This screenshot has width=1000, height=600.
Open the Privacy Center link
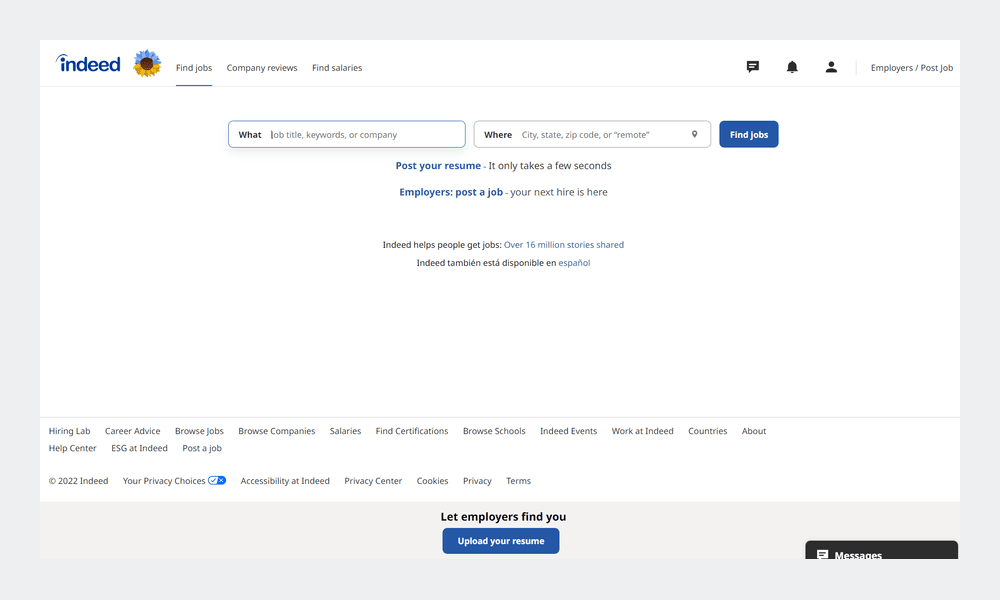point(373,481)
